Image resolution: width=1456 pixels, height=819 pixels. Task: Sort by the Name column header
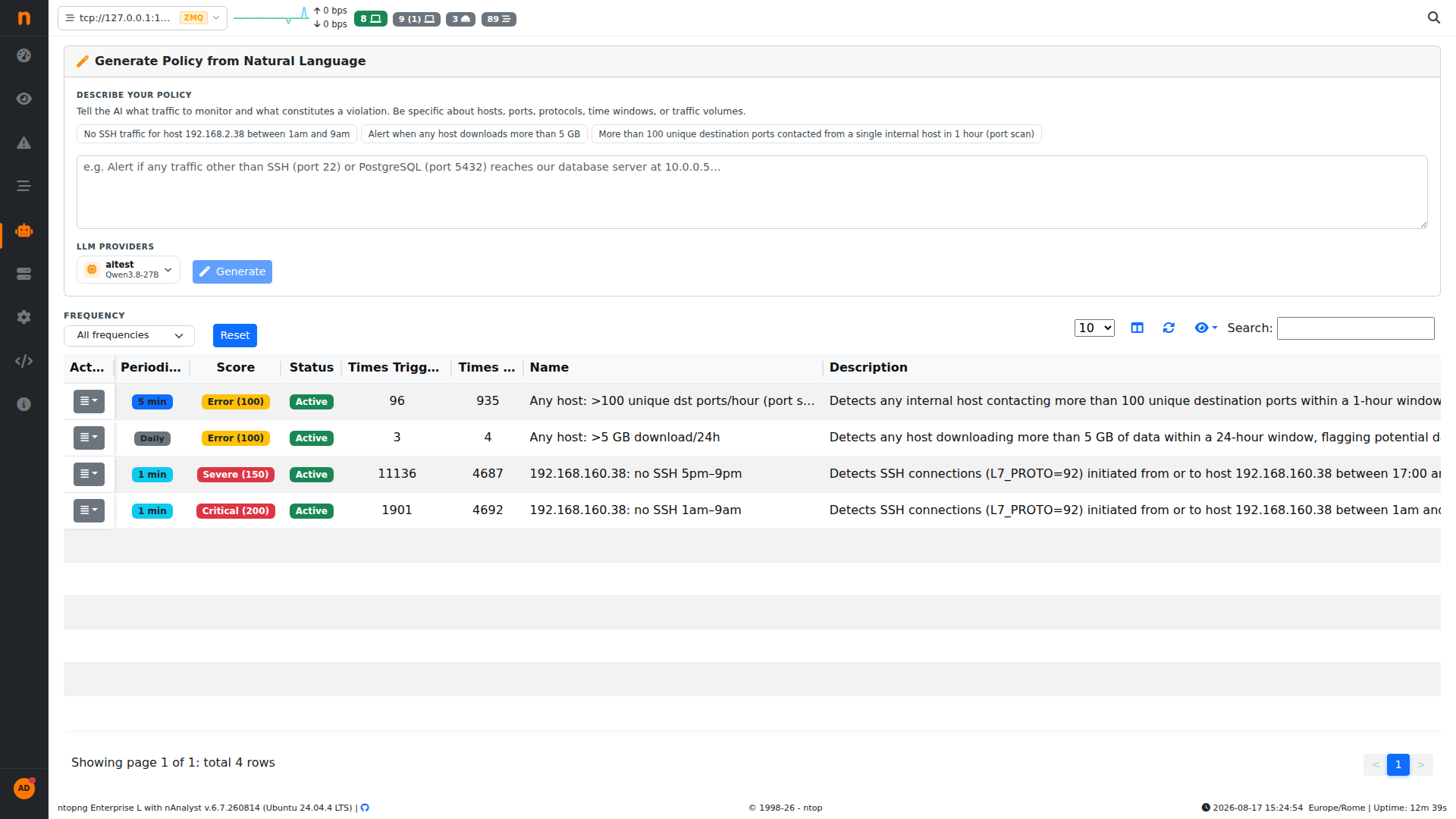coord(549,367)
